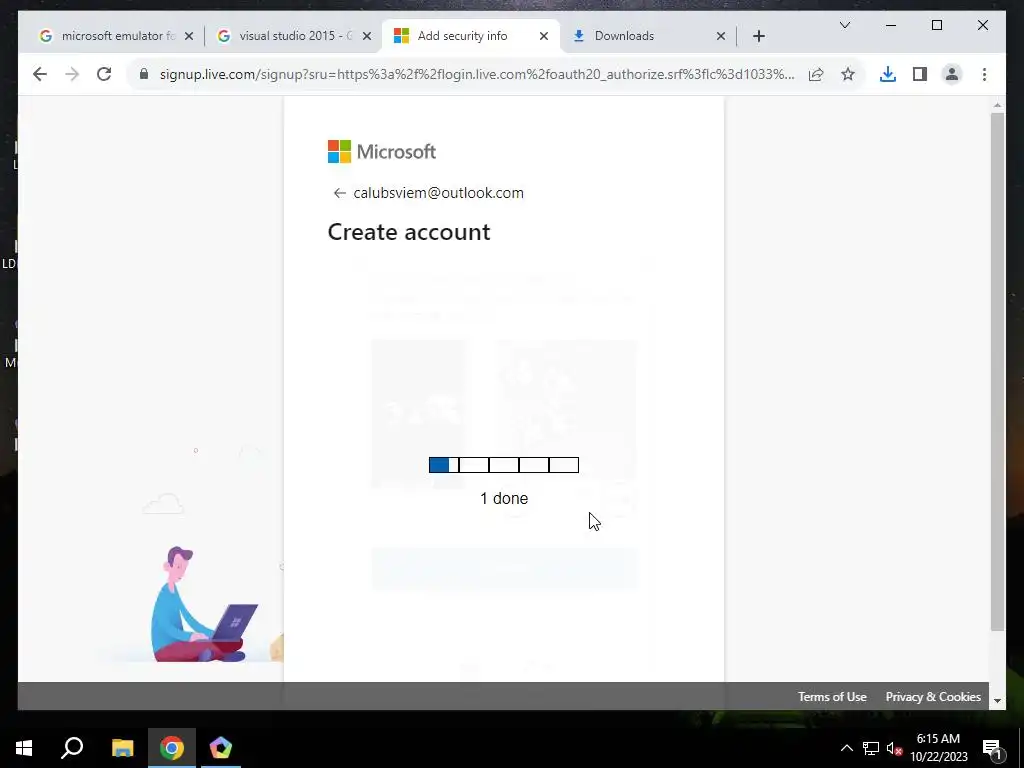The width and height of the screenshot is (1024, 768).
Task: Click the Chrome taskbar icon
Action: pos(172,748)
